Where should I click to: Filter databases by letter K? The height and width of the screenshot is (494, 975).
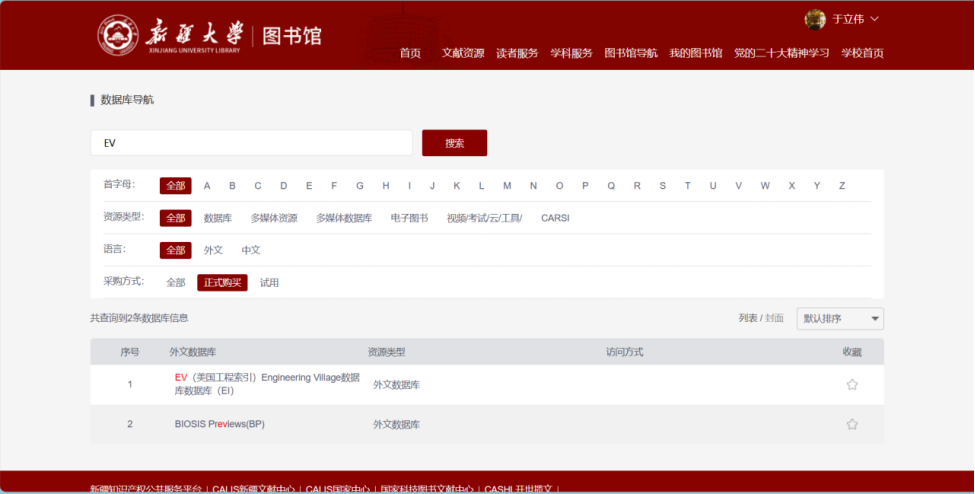coord(456,185)
